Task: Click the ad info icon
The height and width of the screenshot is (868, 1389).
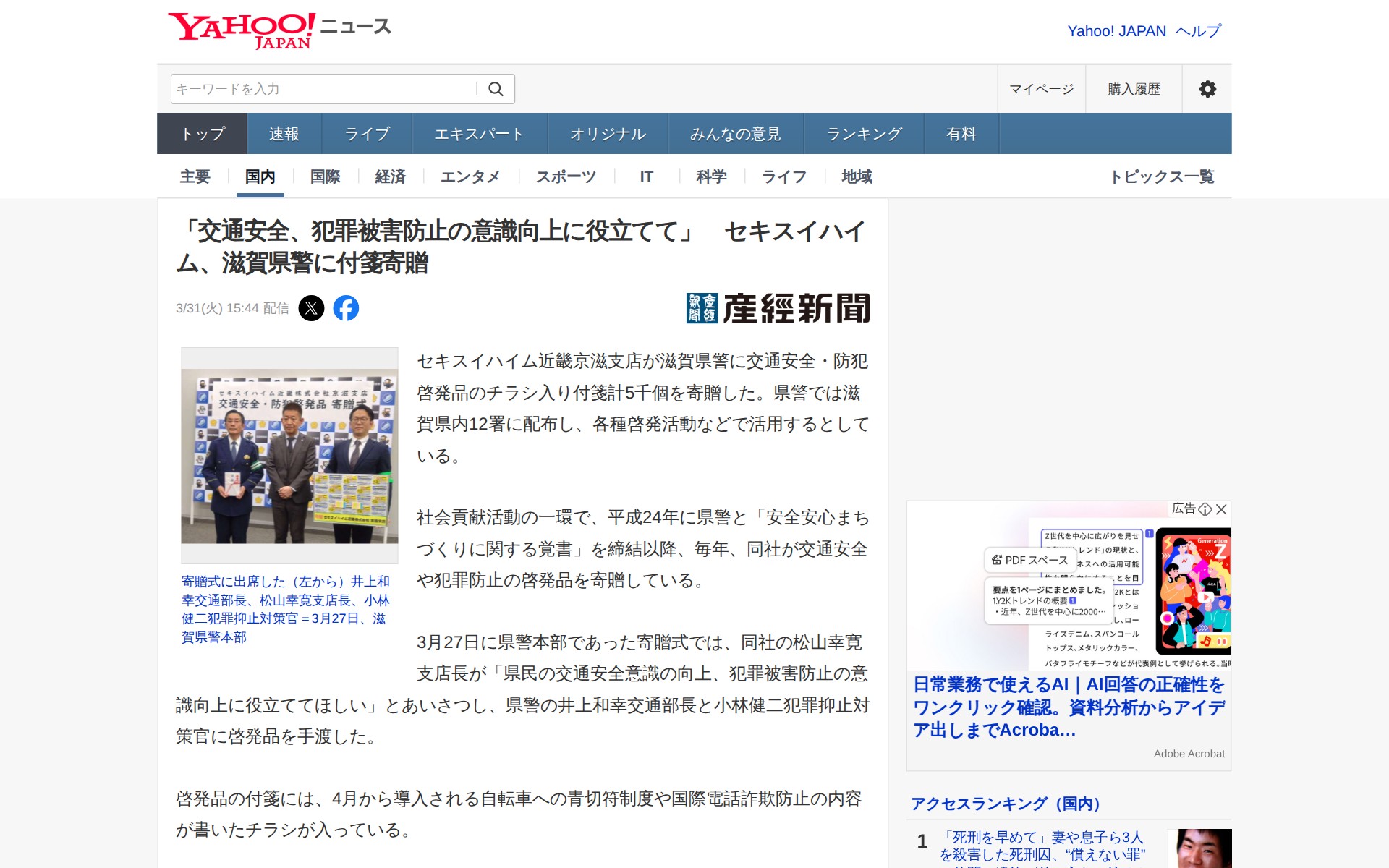Action: tap(1205, 509)
